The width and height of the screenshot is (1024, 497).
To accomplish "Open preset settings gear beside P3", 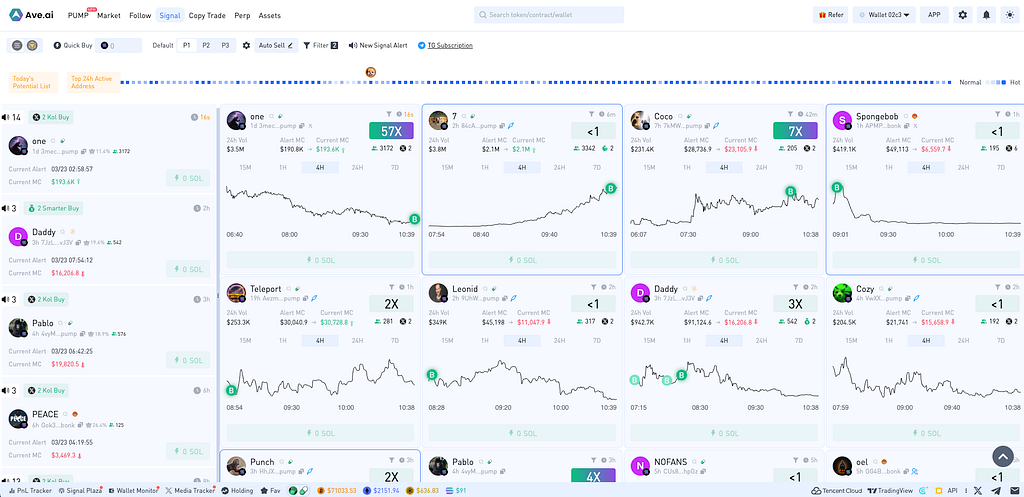I will point(246,46).
